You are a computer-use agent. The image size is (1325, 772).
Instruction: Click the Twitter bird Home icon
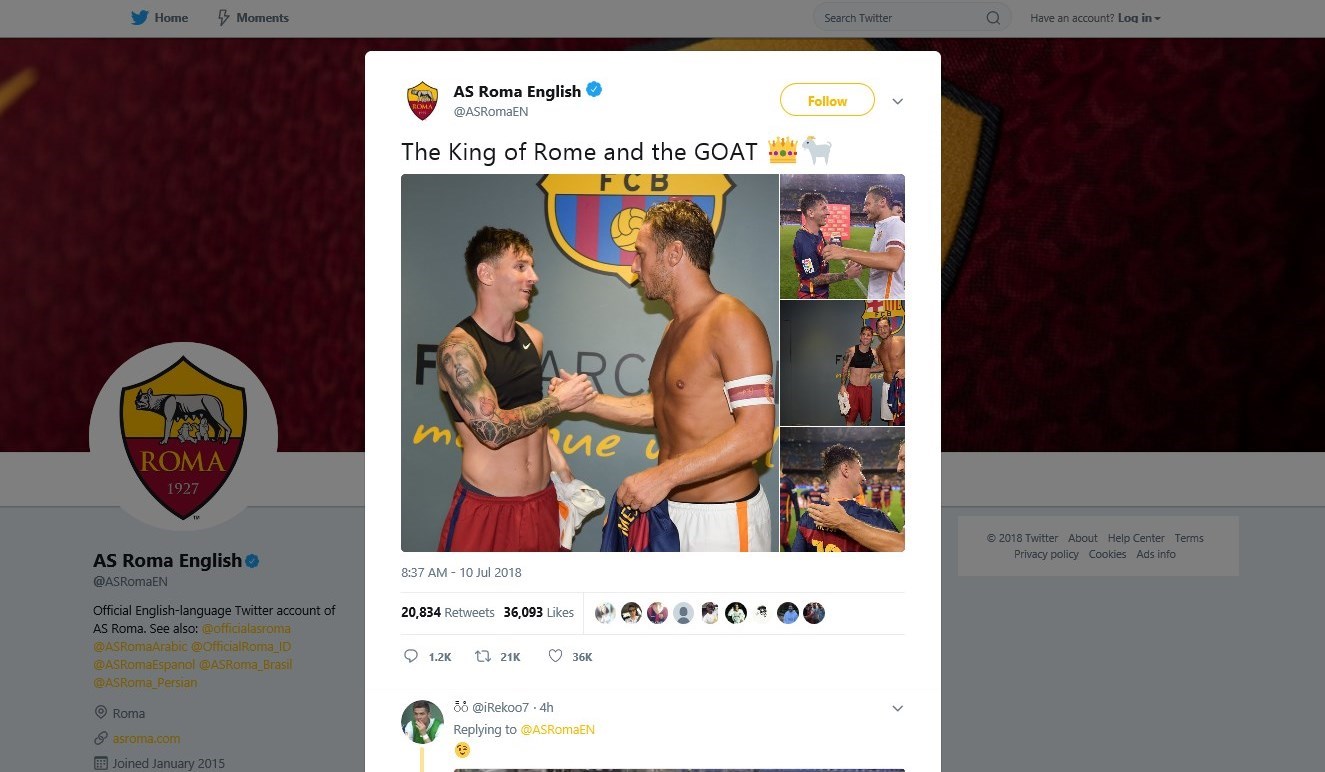click(x=139, y=18)
